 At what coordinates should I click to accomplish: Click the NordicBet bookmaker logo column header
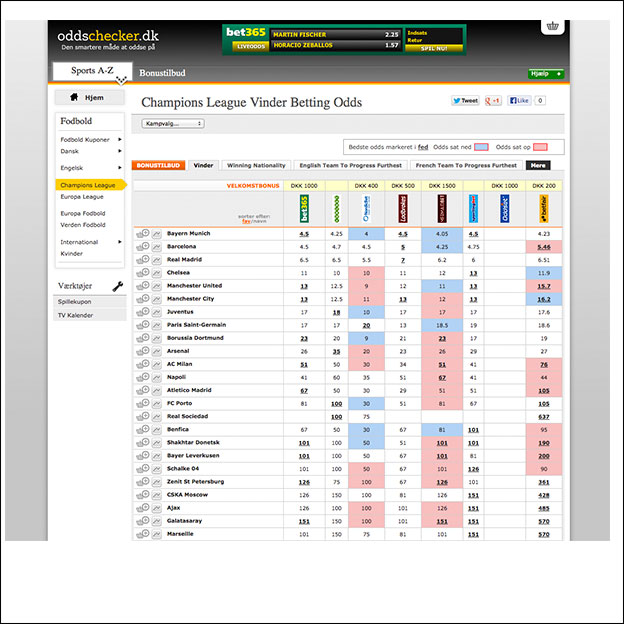[366, 209]
